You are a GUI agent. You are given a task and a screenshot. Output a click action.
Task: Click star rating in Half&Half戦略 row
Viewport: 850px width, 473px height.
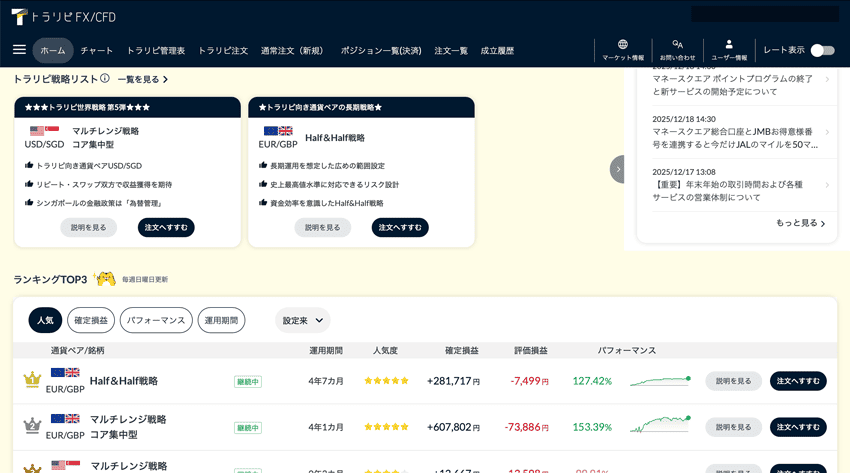[386, 381]
